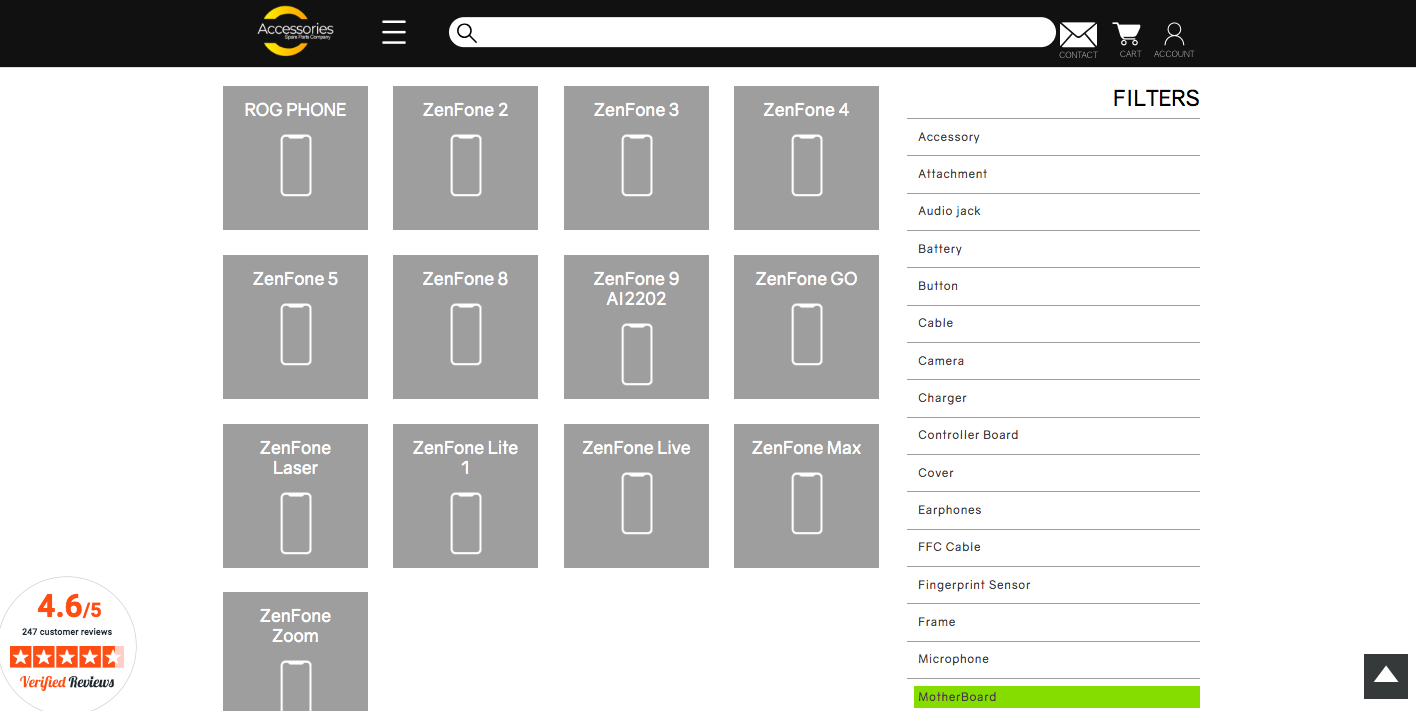This screenshot has width=1416, height=711.
Task: Filter by Cover
Action: click(x=1053, y=473)
